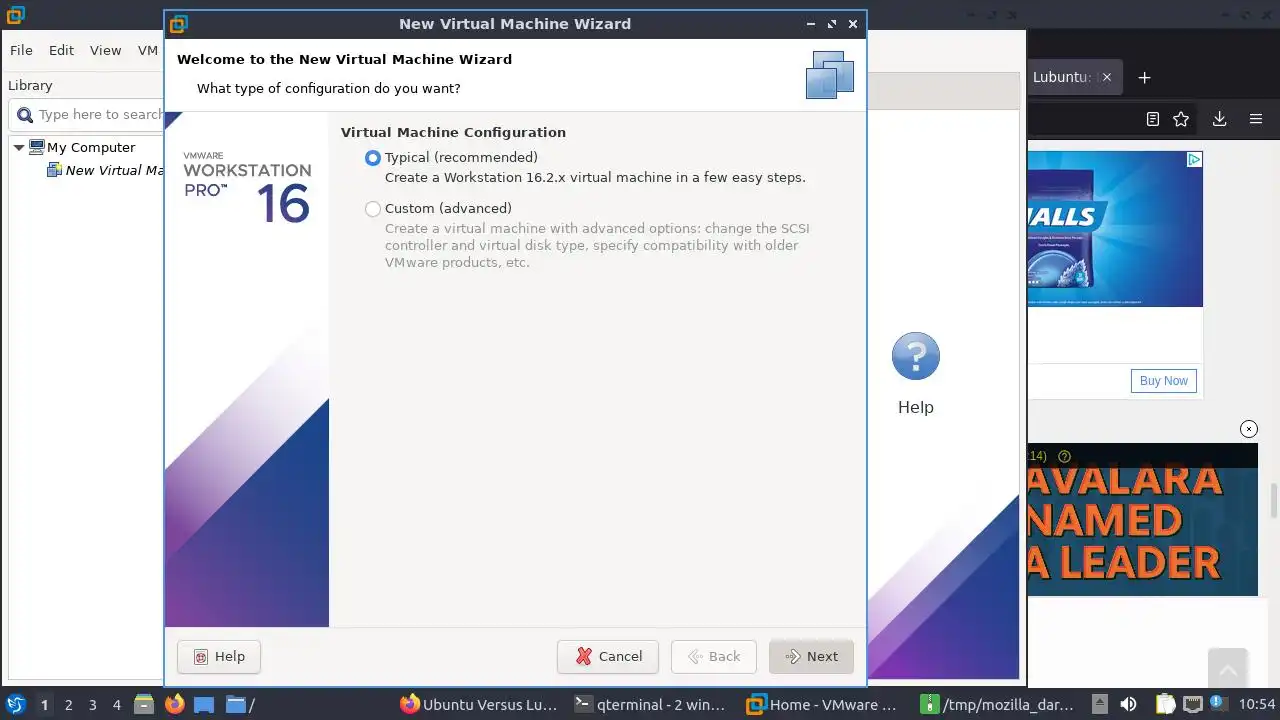This screenshot has width=1280, height=720.
Task: Open the Firefox hamburger menu
Action: (1256, 119)
